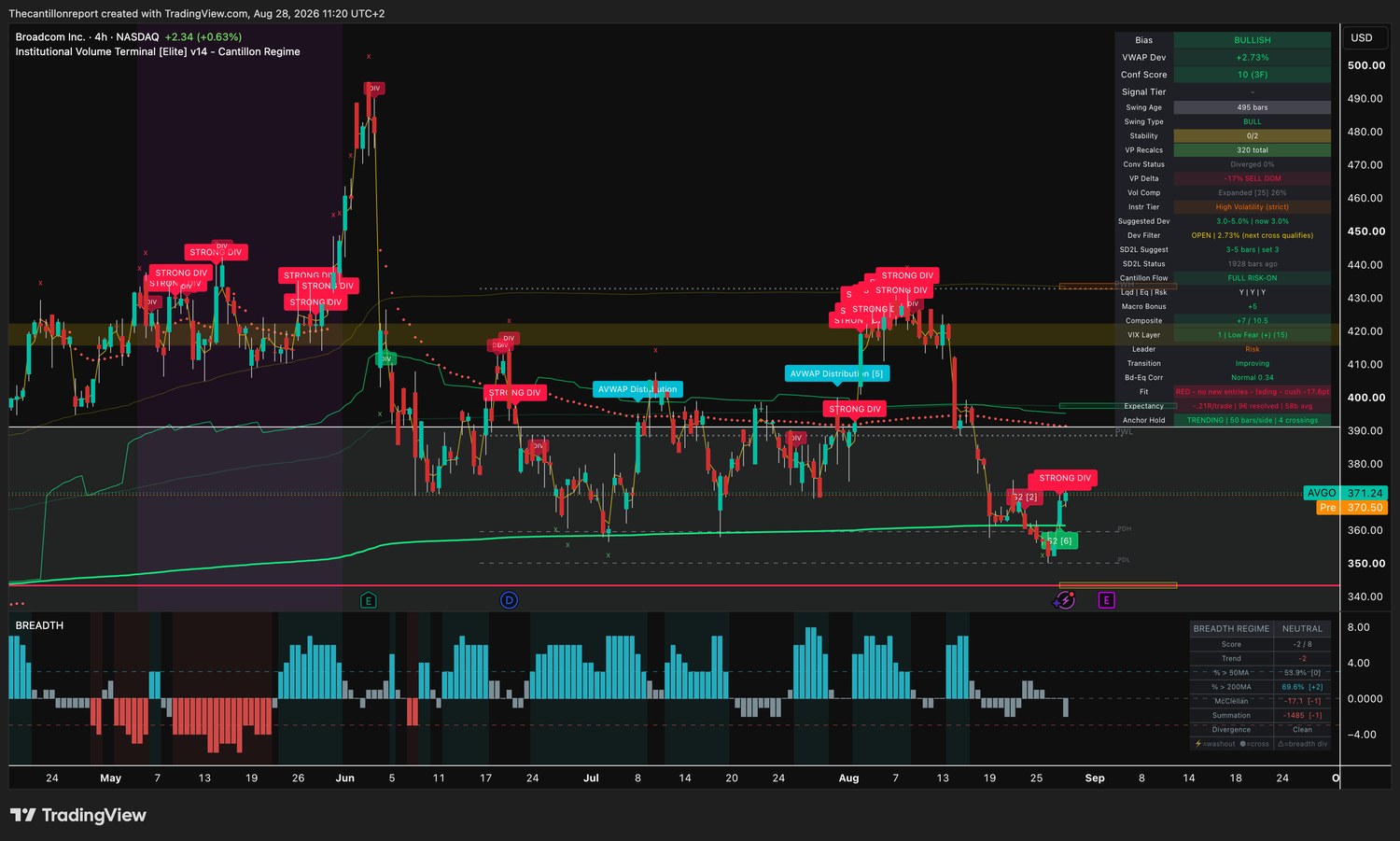This screenshot has height=841, width=1400.
Task: Click the 'FULL RISK-ON' Cantillon Flow value
Action: coord(1252,278)
